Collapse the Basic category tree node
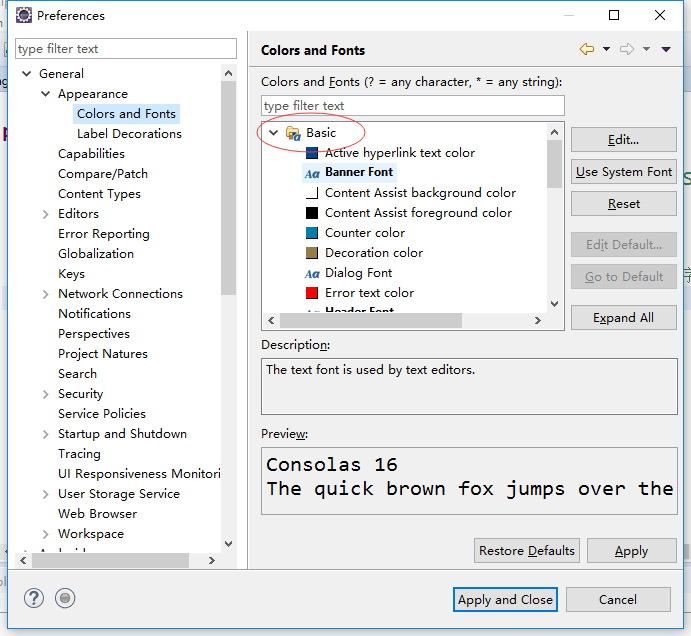The width and height of the screenshot is (691, 636). 273,133
